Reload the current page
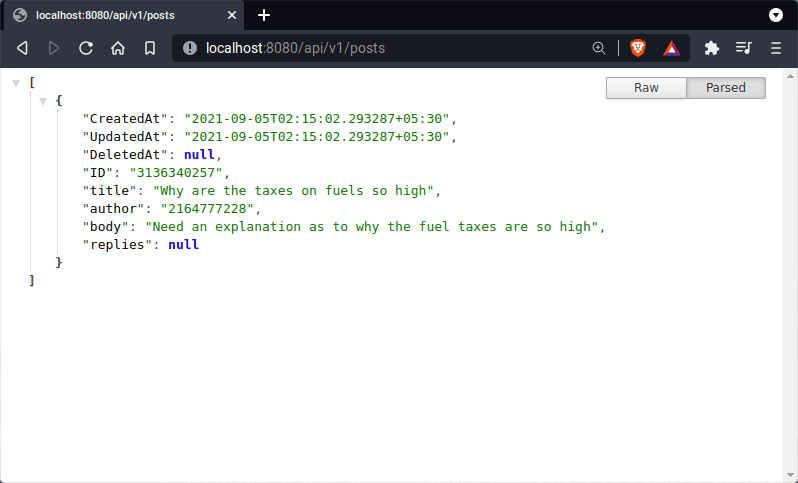798x483 pixels. pyautogui.click(x=86, y=48)
